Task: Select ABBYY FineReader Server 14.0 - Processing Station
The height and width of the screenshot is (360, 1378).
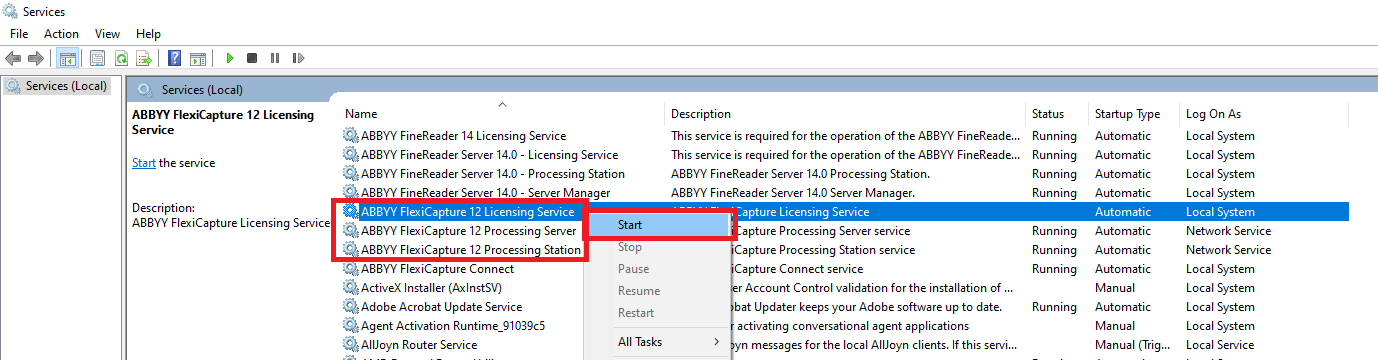Action: tap(492, 174)
